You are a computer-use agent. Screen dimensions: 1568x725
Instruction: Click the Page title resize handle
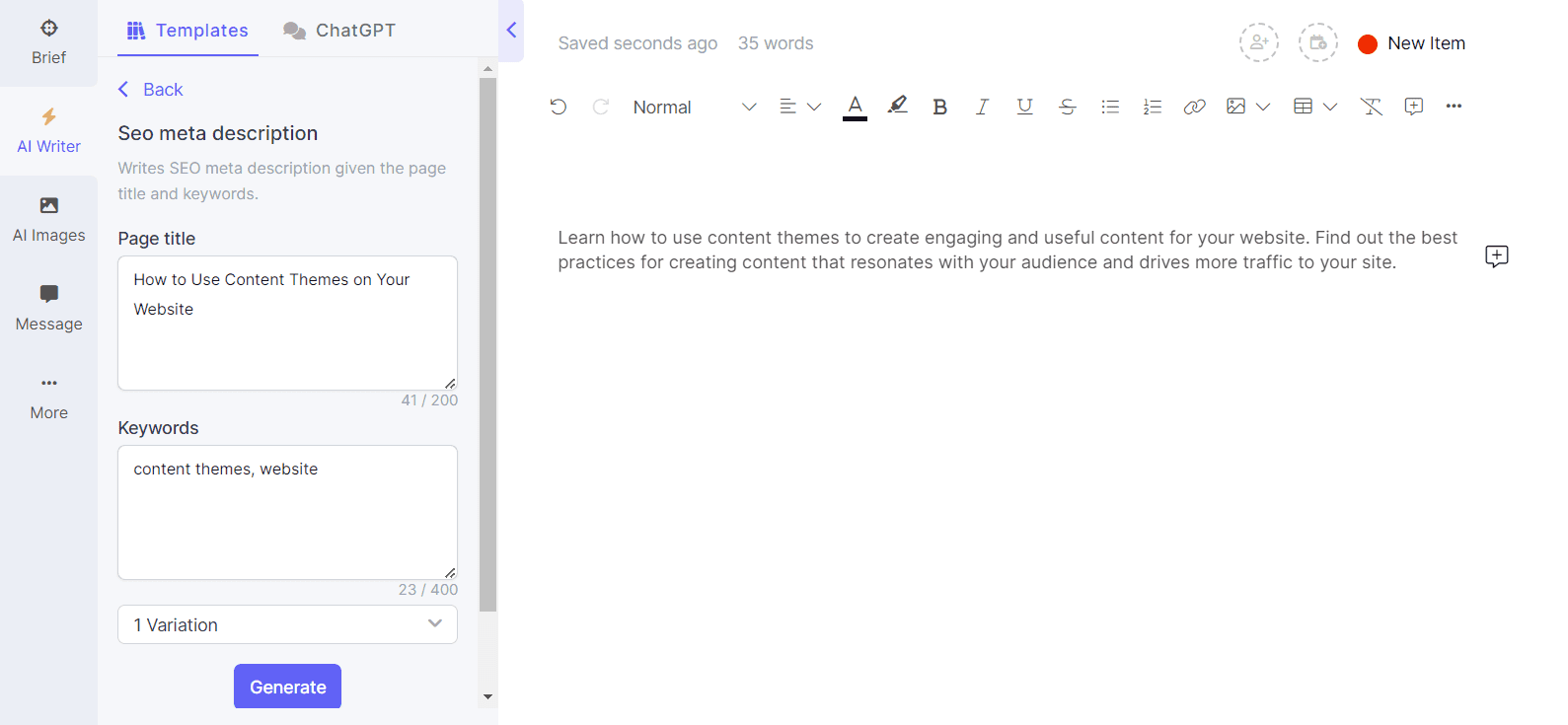[450, 383]
